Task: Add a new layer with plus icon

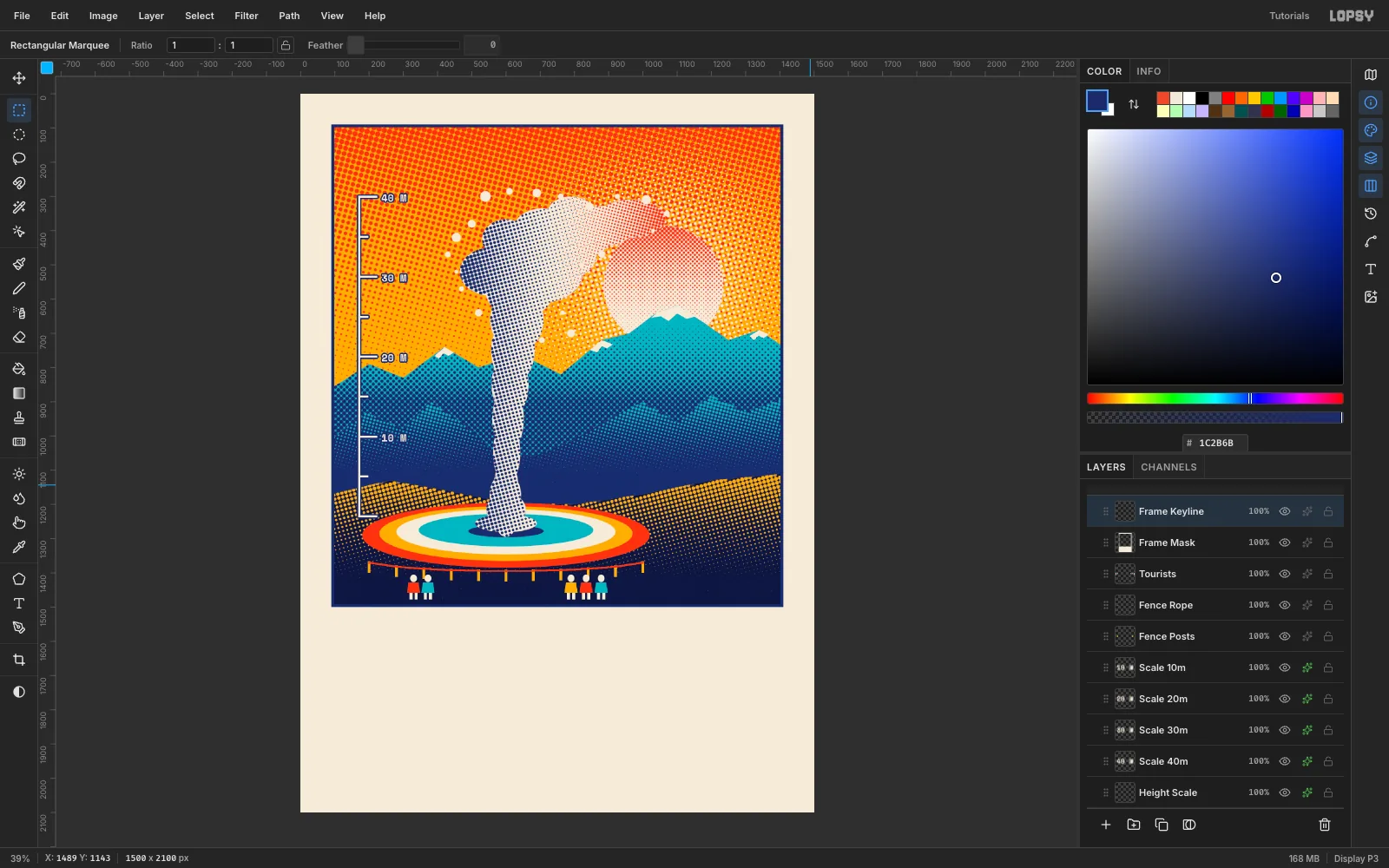Action: coord(1106,825)
